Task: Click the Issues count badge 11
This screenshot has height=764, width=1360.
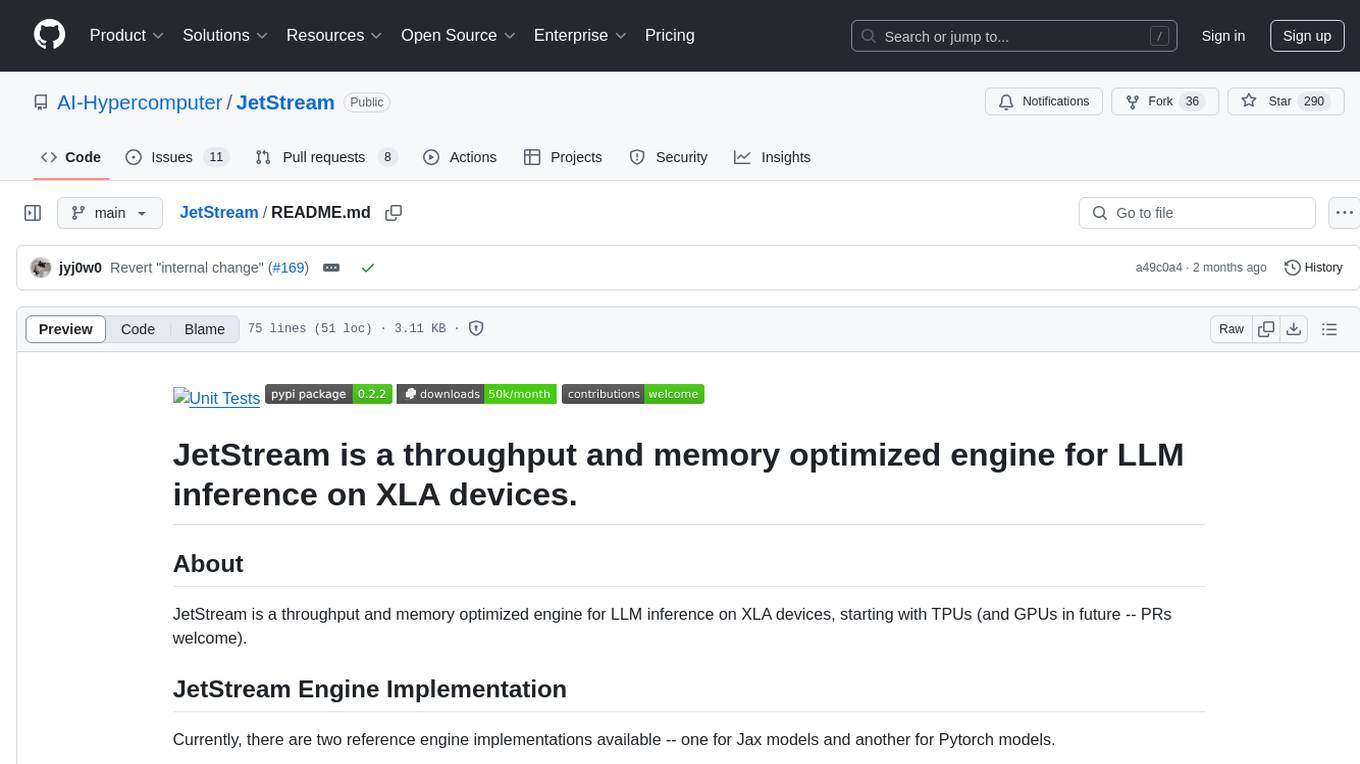Action: [x=216, y=157]
